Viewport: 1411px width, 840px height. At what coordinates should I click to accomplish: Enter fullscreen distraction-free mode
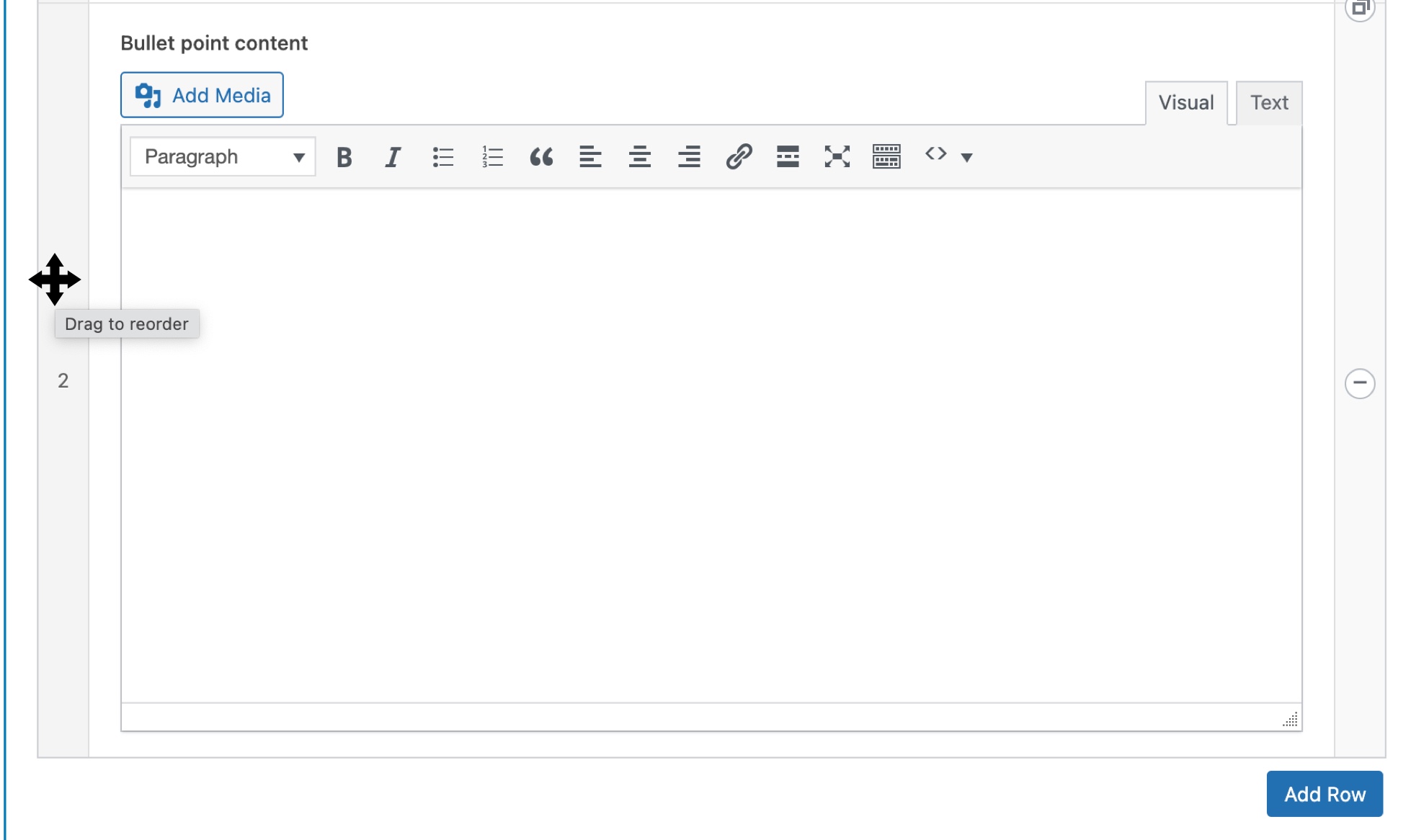[x=837, y=156]
